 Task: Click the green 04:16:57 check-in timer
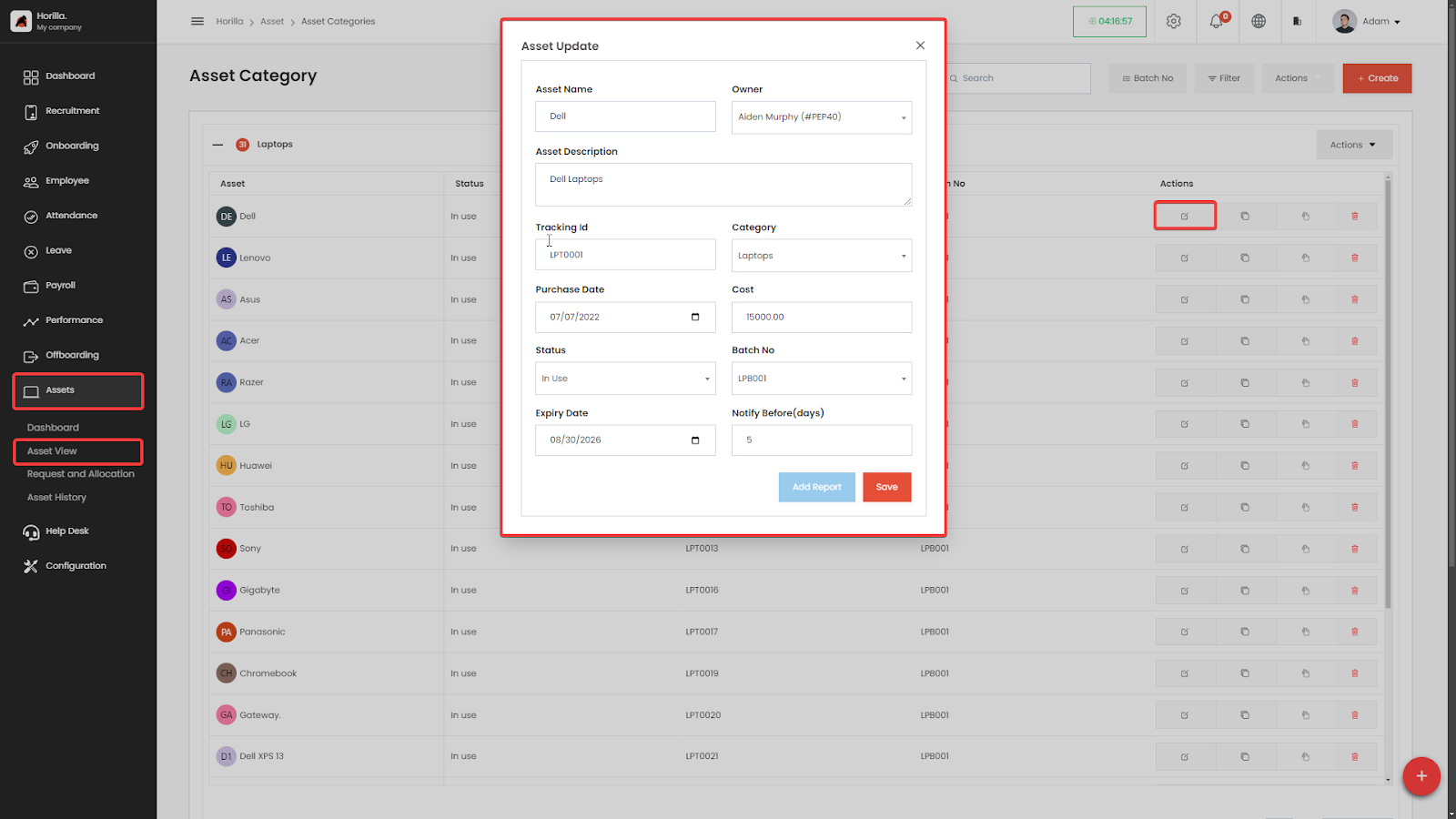(x=1109, y=21)
